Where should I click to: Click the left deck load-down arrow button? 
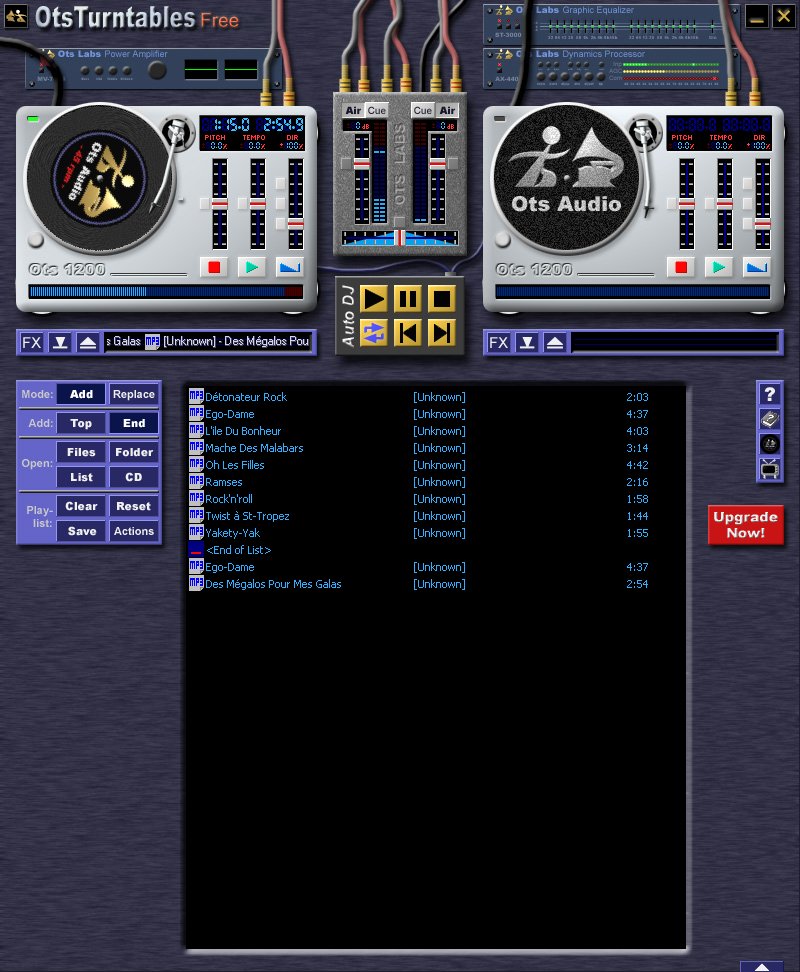click(60, 342)
